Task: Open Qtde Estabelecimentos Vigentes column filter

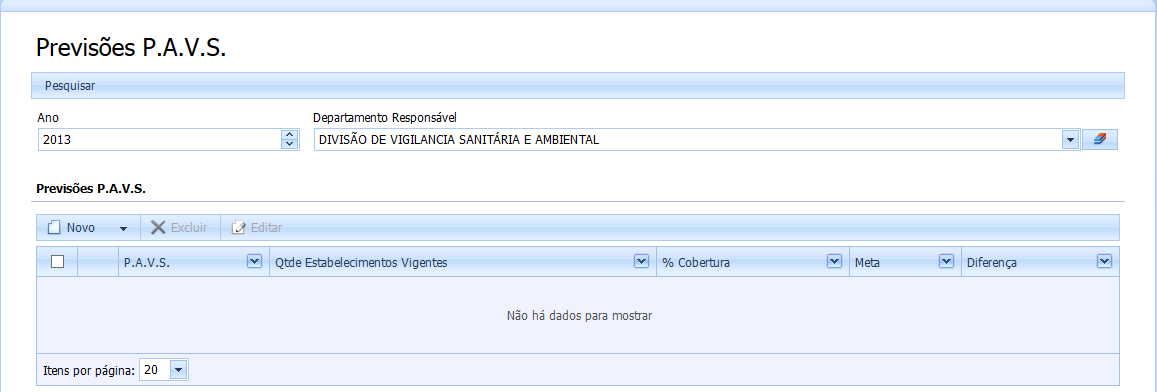Action: [x=641, y=261]
